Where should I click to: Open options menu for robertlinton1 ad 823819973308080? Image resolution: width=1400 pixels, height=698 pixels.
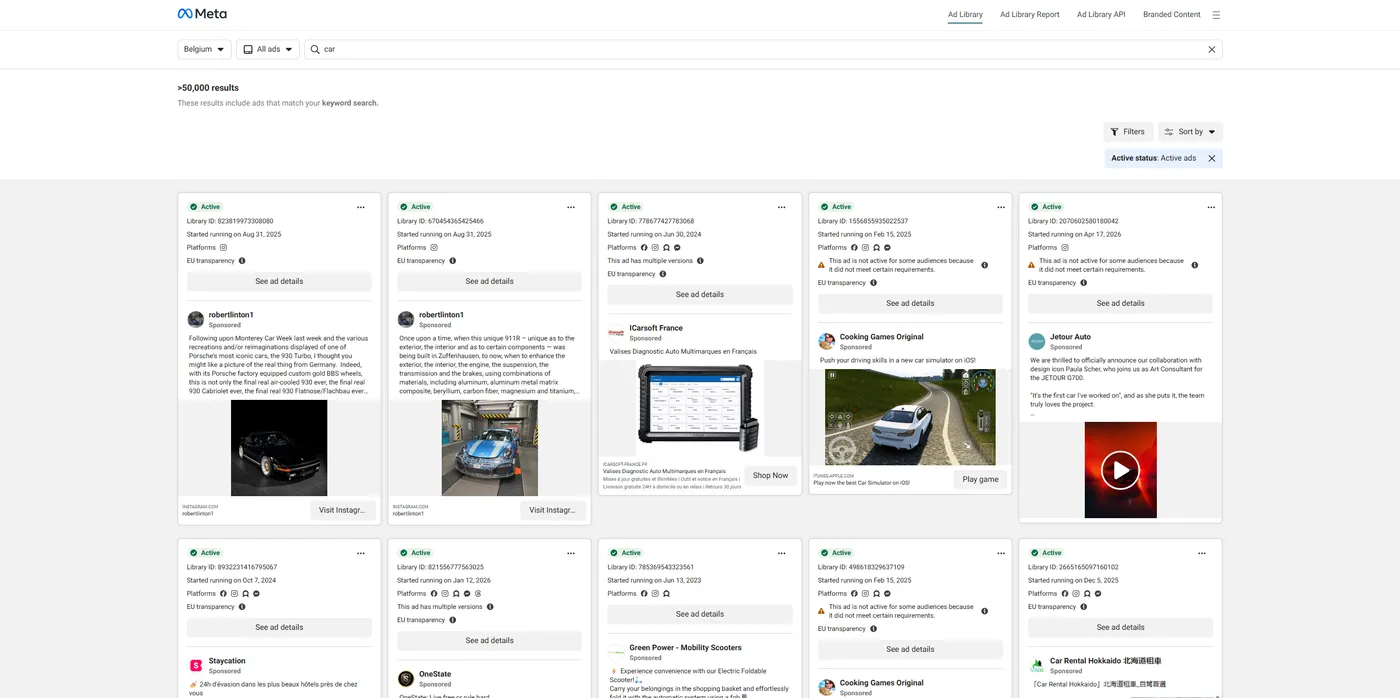361,207
